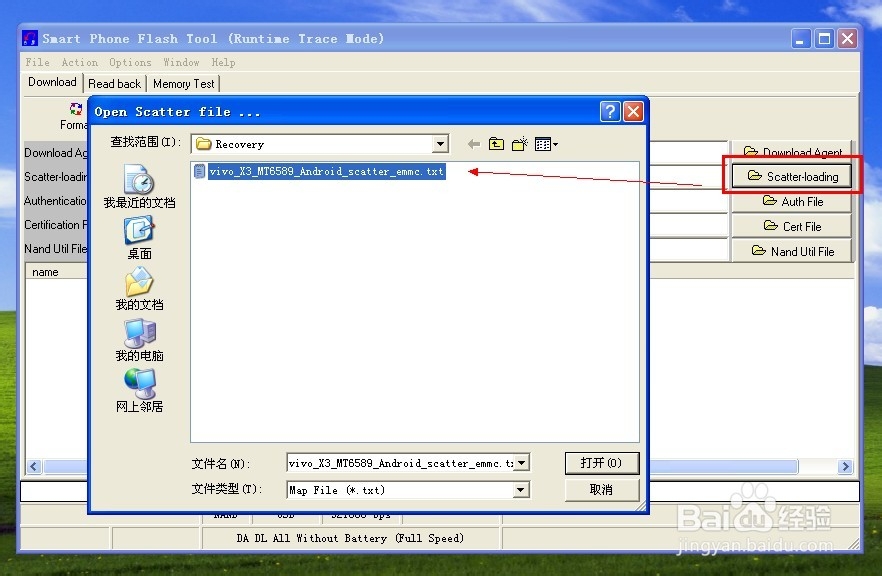Click the Cancel (取消) button
The width and height of the screenshot is (882, 576).
coord(601,490)
